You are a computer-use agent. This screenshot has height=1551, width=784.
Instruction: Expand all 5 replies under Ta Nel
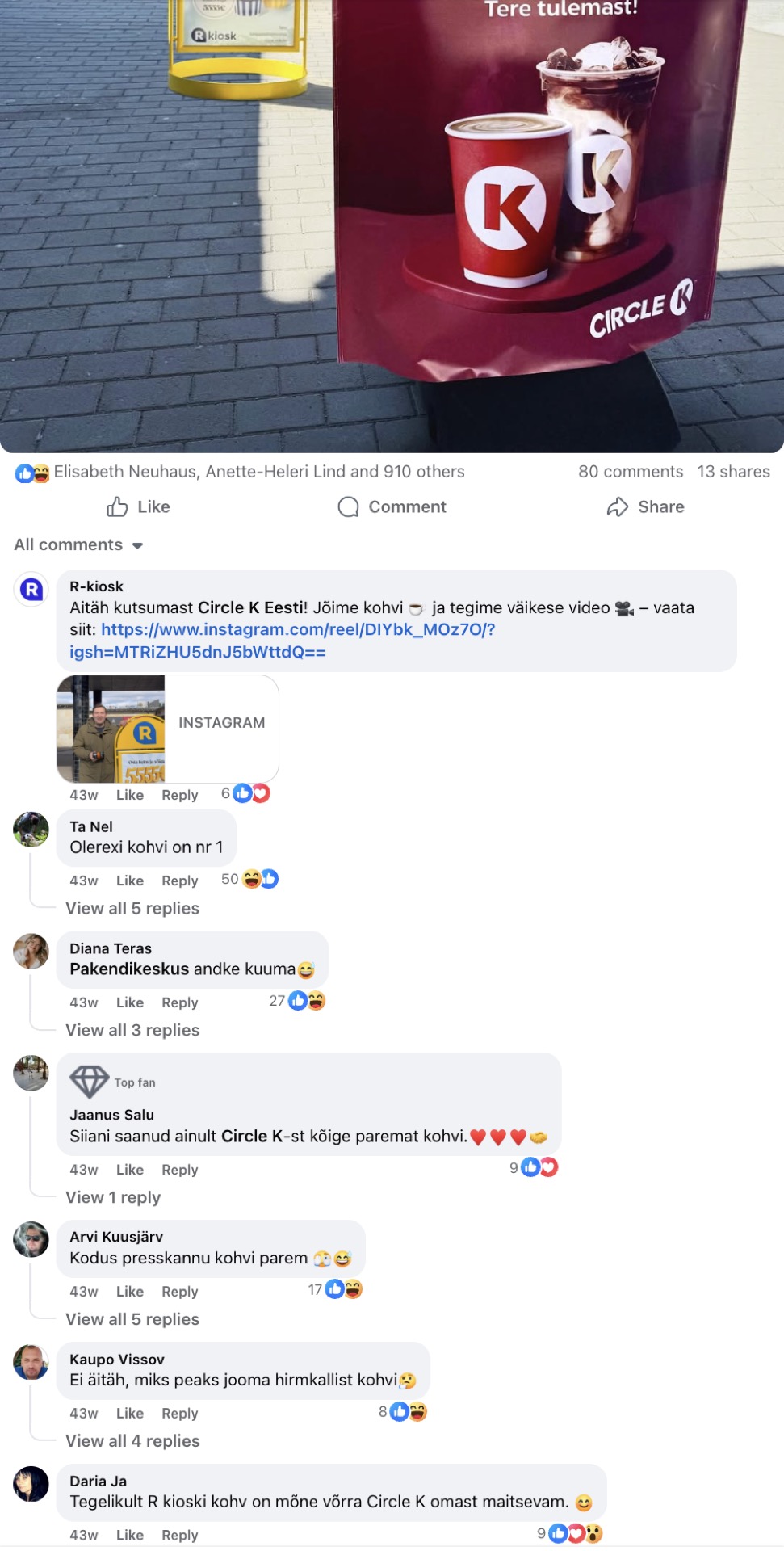pos(132,908)
